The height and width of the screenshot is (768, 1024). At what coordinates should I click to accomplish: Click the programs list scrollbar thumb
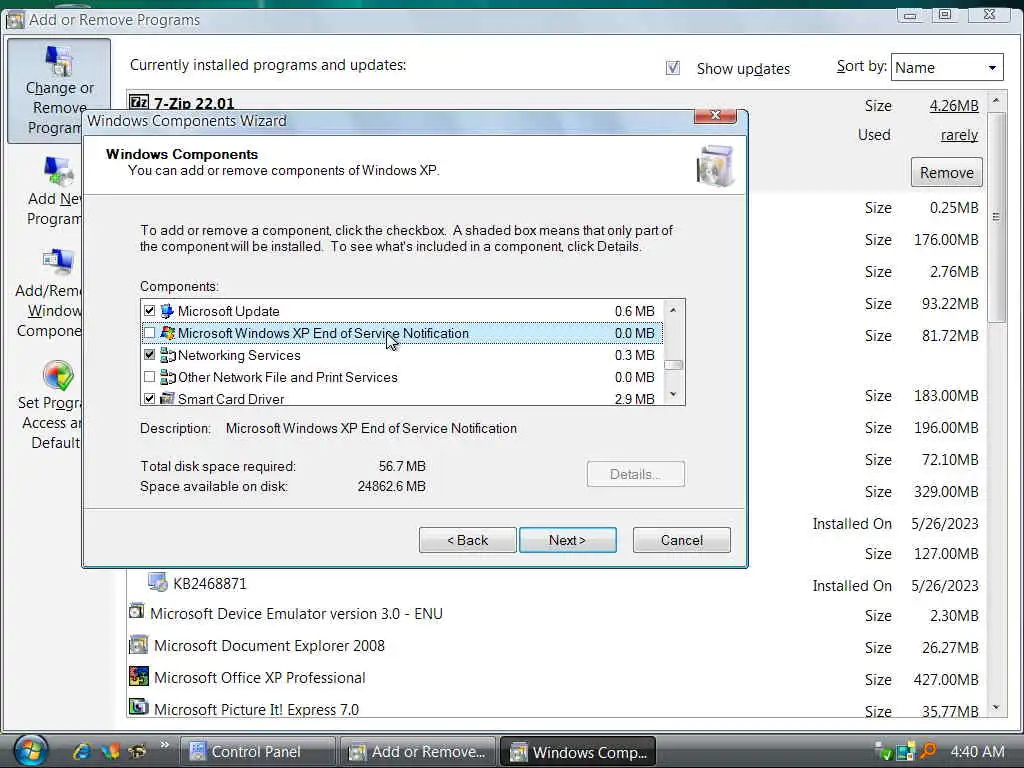tap(996, 217)
